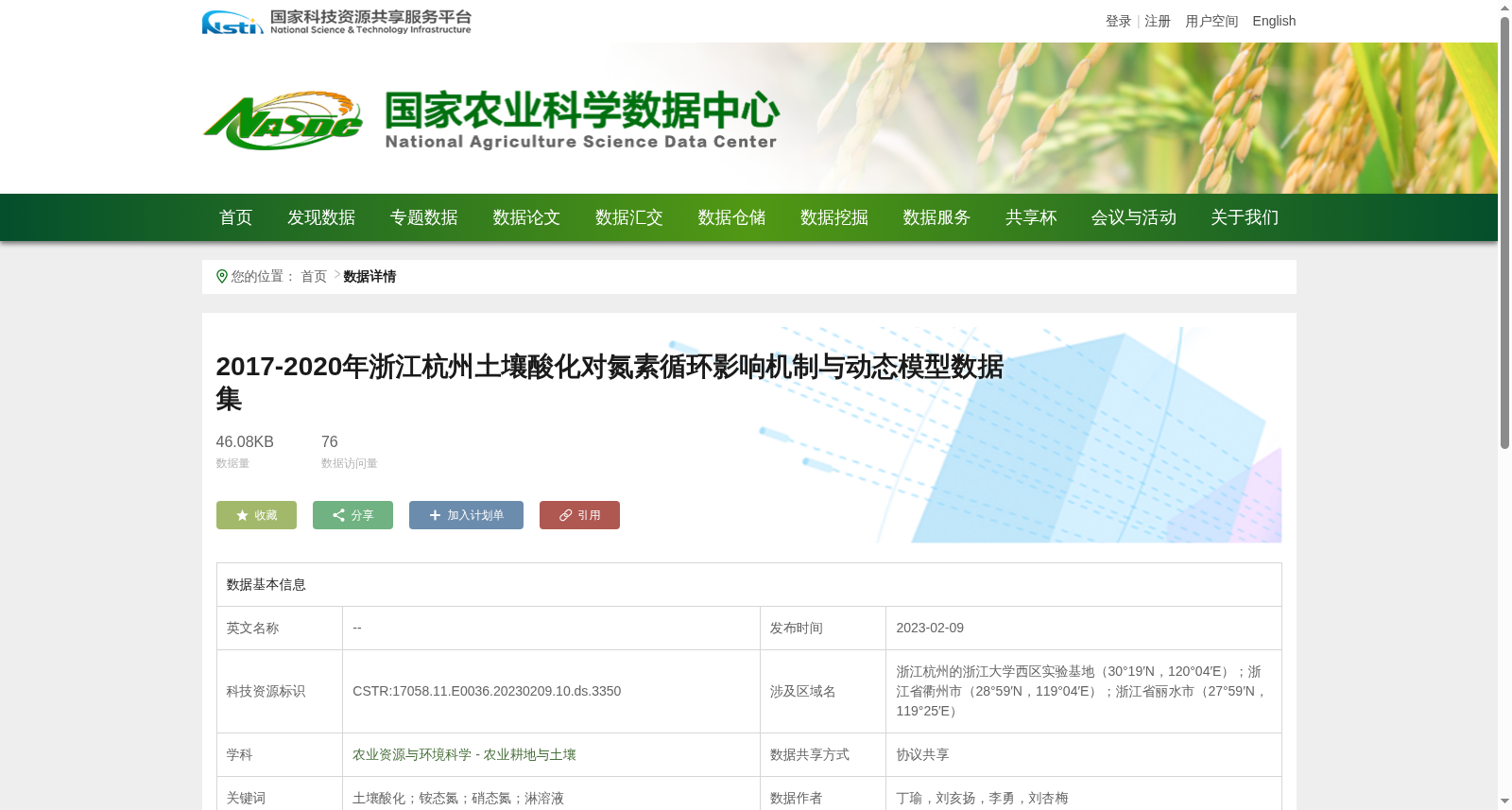
Task: Open 会议与活动 menu item
Action: (1134, 218)
